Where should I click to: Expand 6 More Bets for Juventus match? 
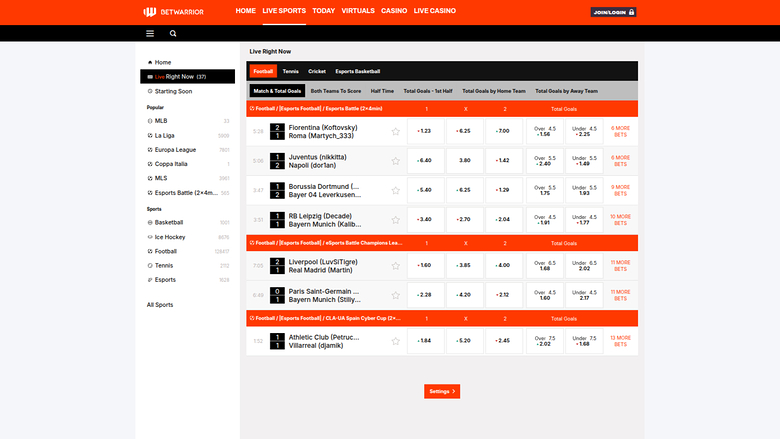pos(620,161)
